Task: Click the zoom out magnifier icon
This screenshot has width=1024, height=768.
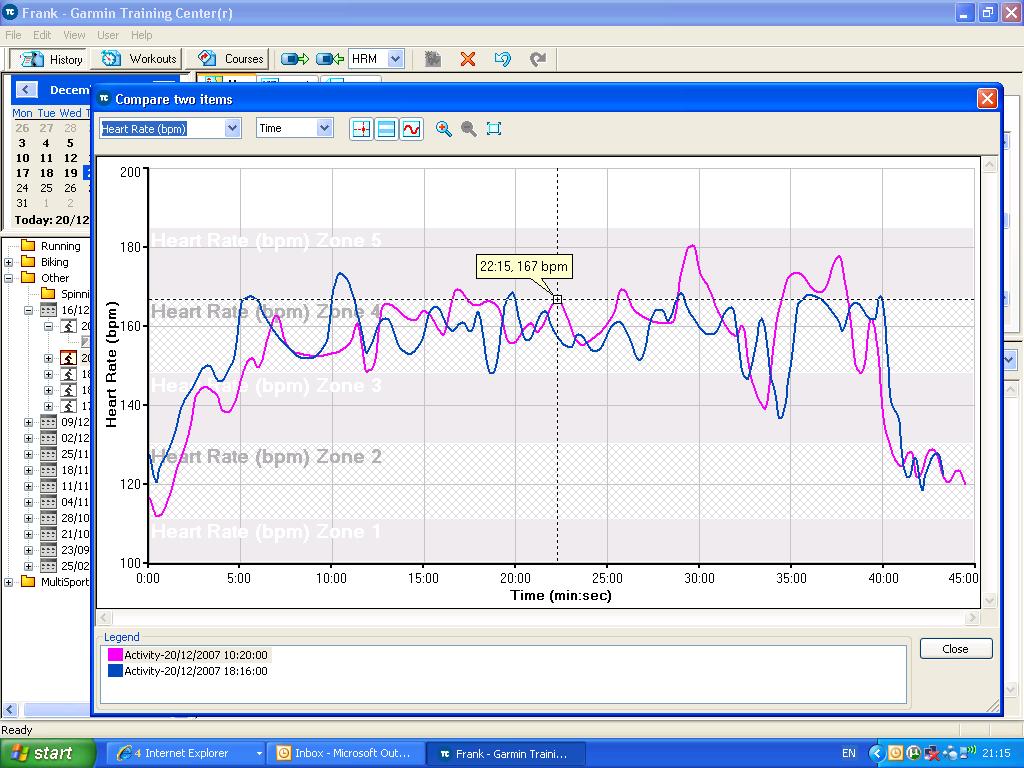Action: [x=468, y=129]
